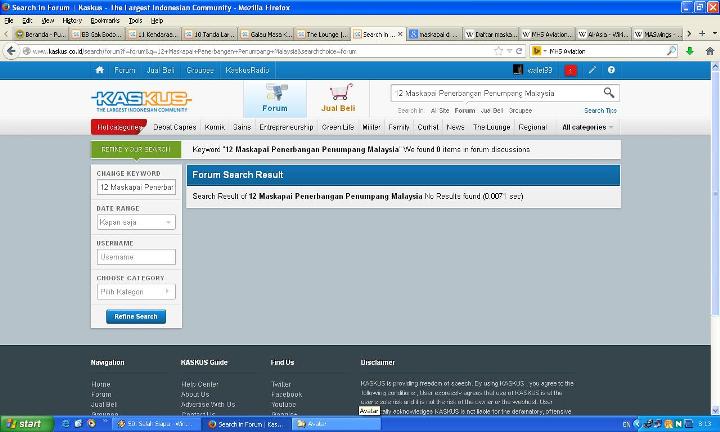The height and width of the screenshot is (432, 720).
Task: Click Forum in the top blue navigation
Action: pos(124,70)
